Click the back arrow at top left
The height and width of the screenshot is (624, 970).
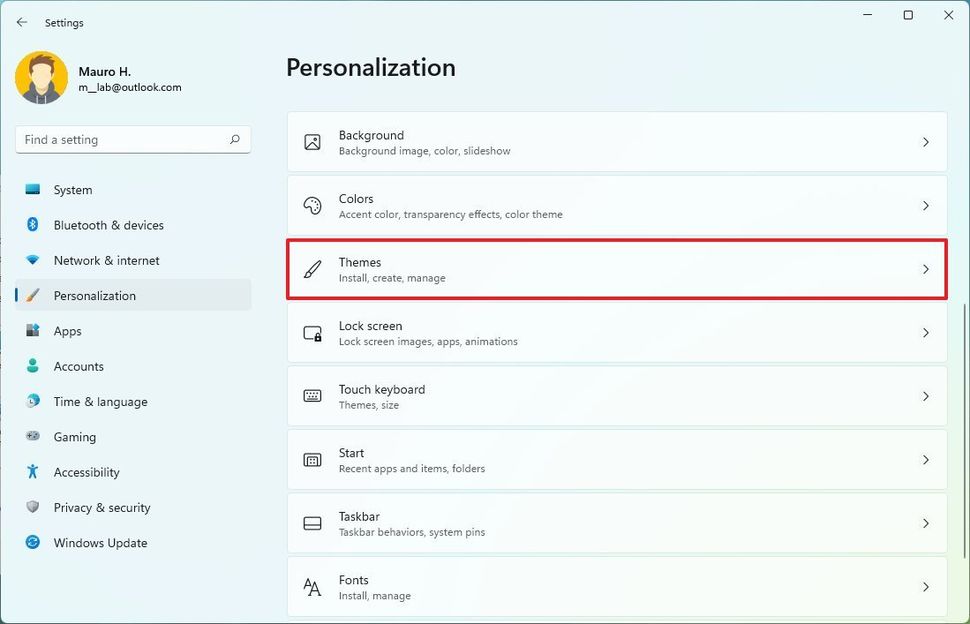click(x=20, y=22)
